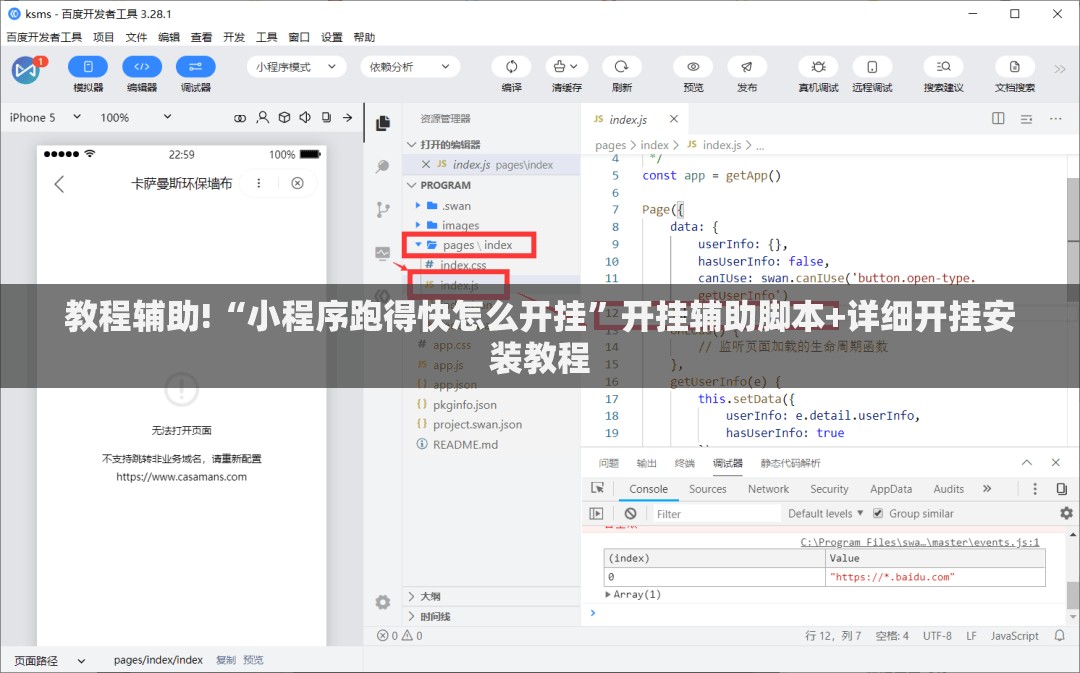Click the user avatar with notification badge
Screen dimensions: 1080x673
pos(26,70)
